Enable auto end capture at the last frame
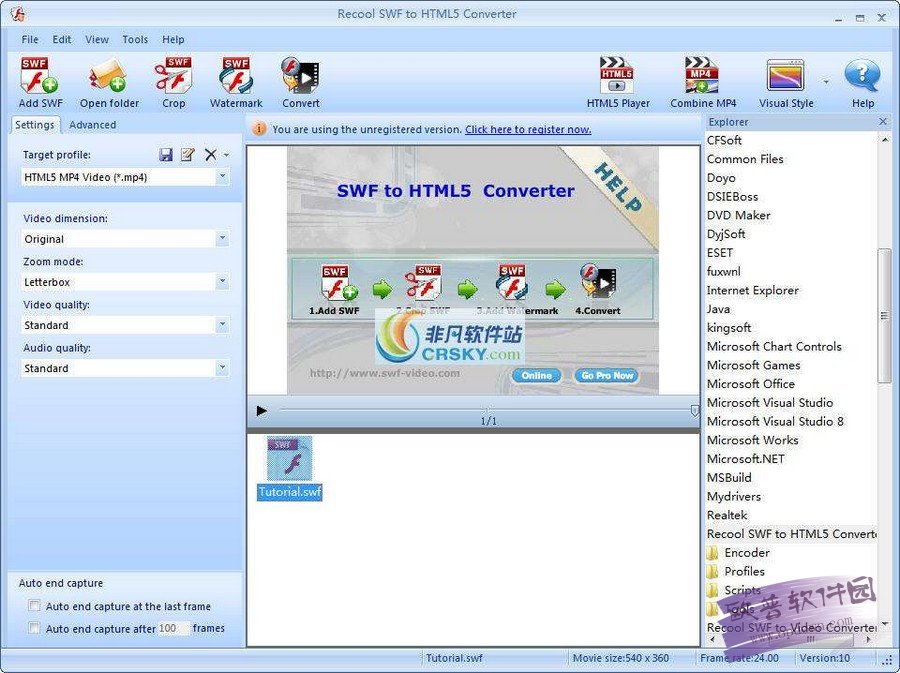Image resolution: width=900 pixels, height=673 pixels. pyautogui.click(x=34, y=606)
